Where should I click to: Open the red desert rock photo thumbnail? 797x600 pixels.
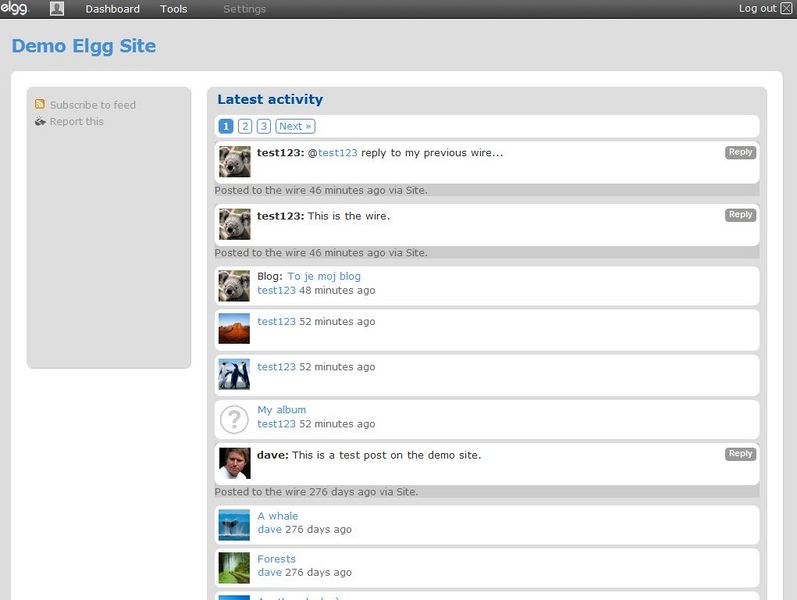click(234, 328)
